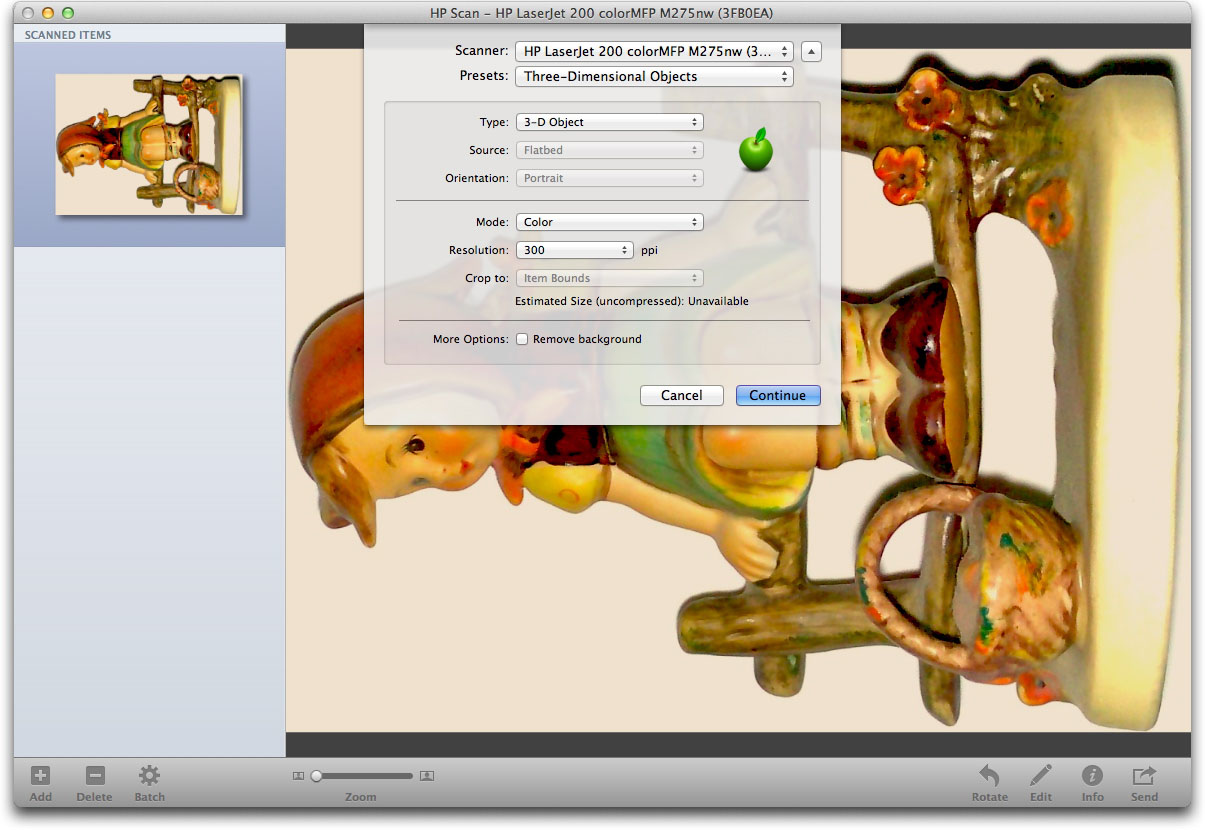This screenshot has height=830, width=1205.
Task: Open the Scanner selection dropdown
Action: tap(653, 51)
